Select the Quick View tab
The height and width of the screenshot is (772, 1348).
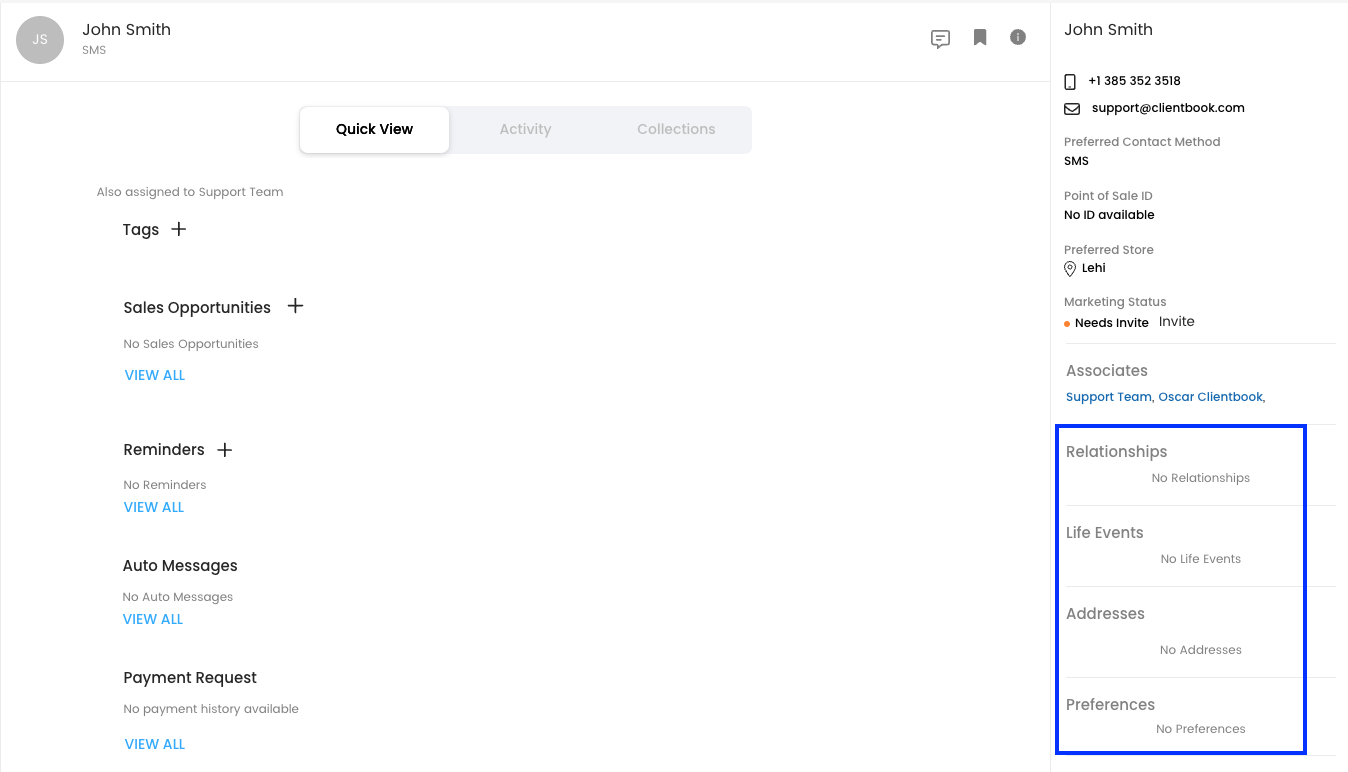374,129
